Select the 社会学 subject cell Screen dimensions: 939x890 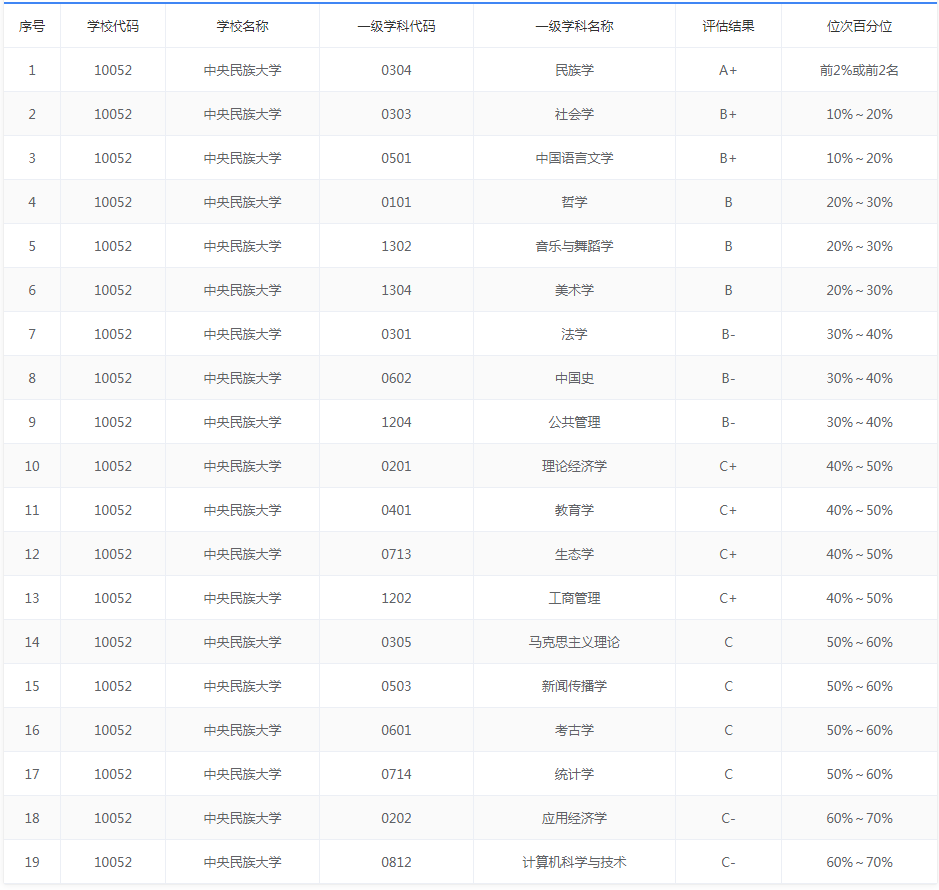click(x=574, y=114)
